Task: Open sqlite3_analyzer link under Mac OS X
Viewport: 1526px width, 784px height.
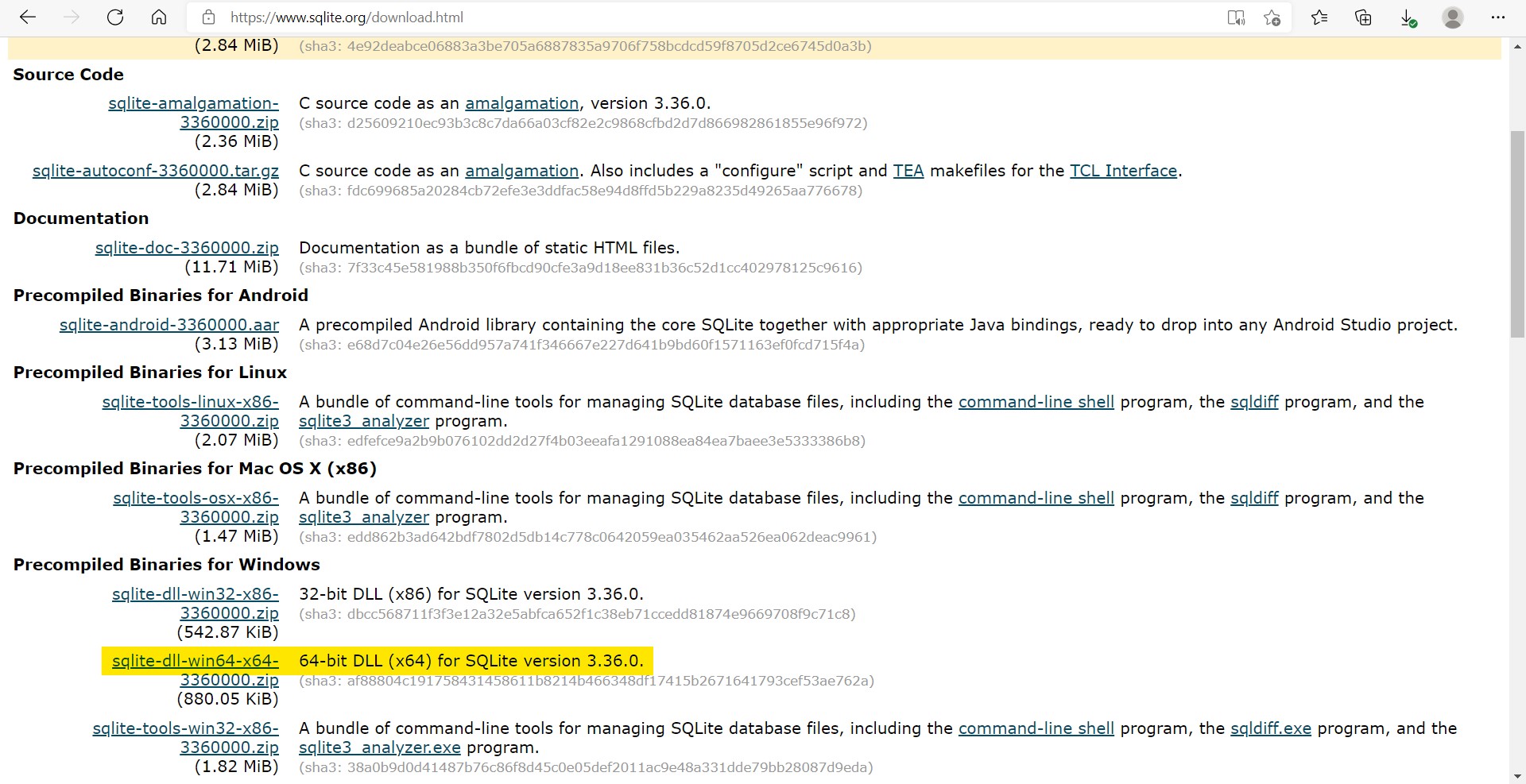Action: (364, 517)
